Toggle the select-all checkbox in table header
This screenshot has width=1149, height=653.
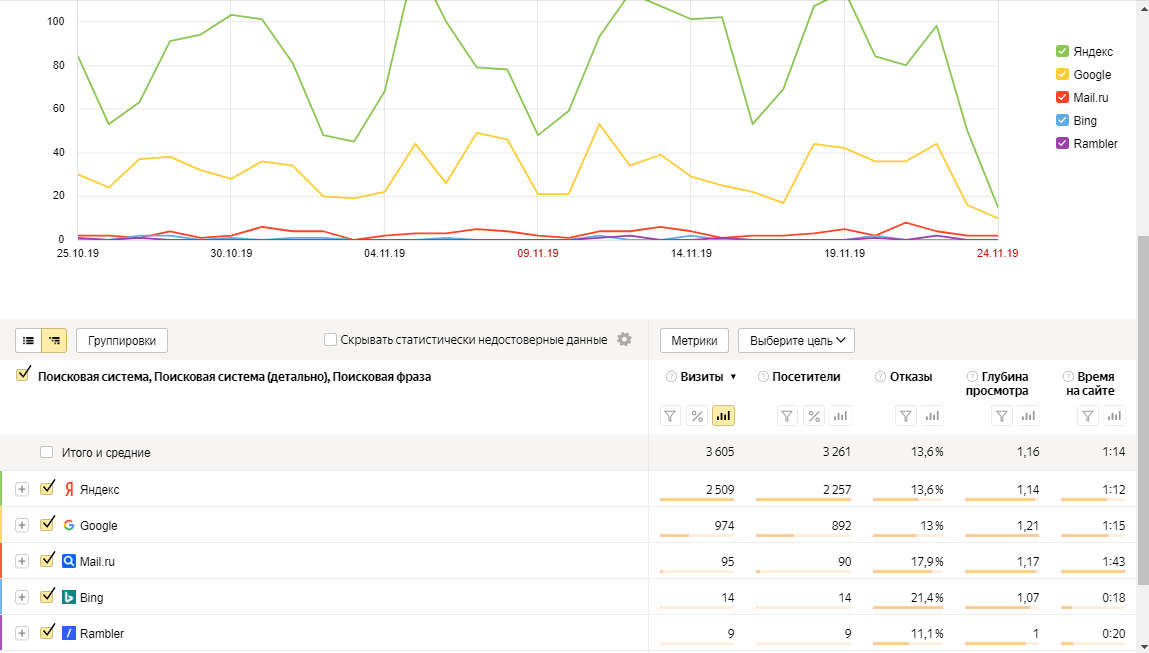[x=23, y=375]
